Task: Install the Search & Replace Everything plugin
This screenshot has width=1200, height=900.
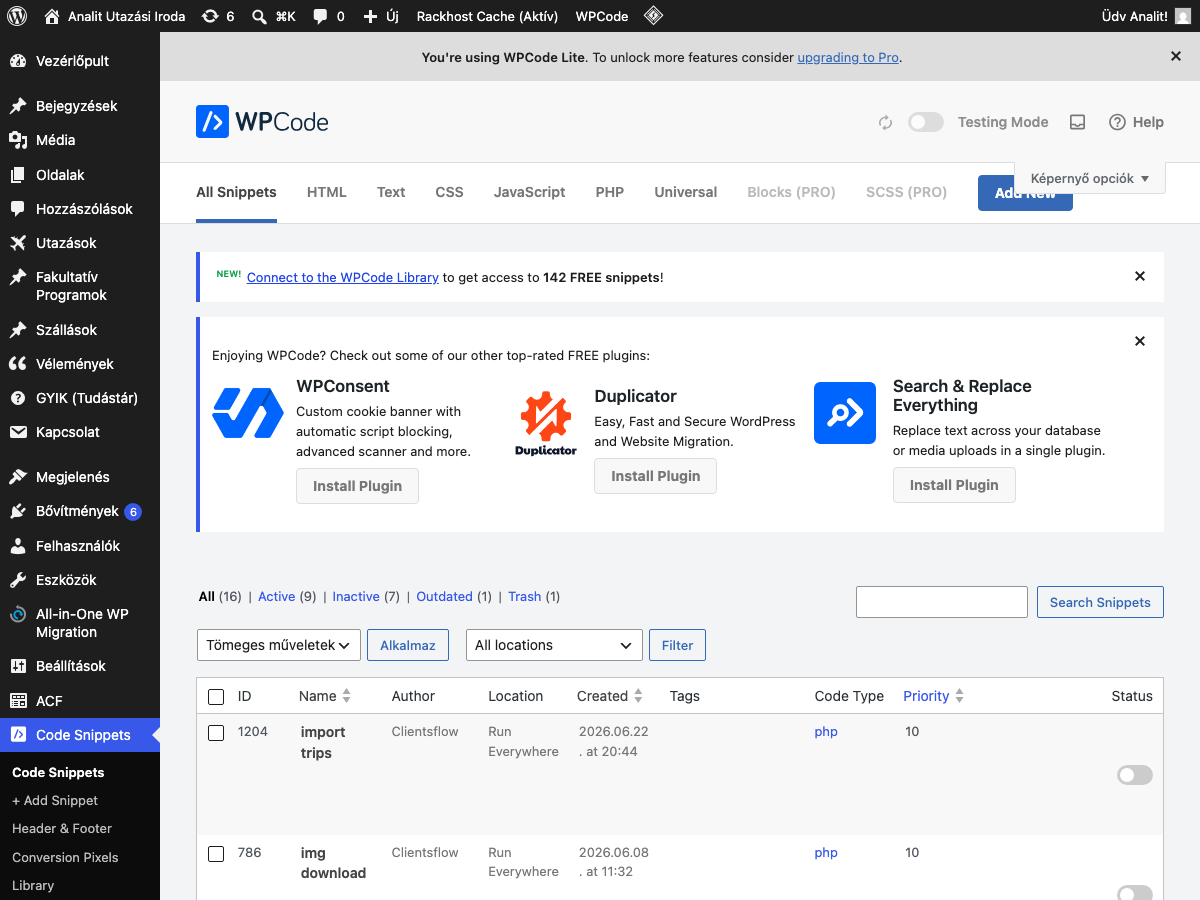Action: (954, 485)
